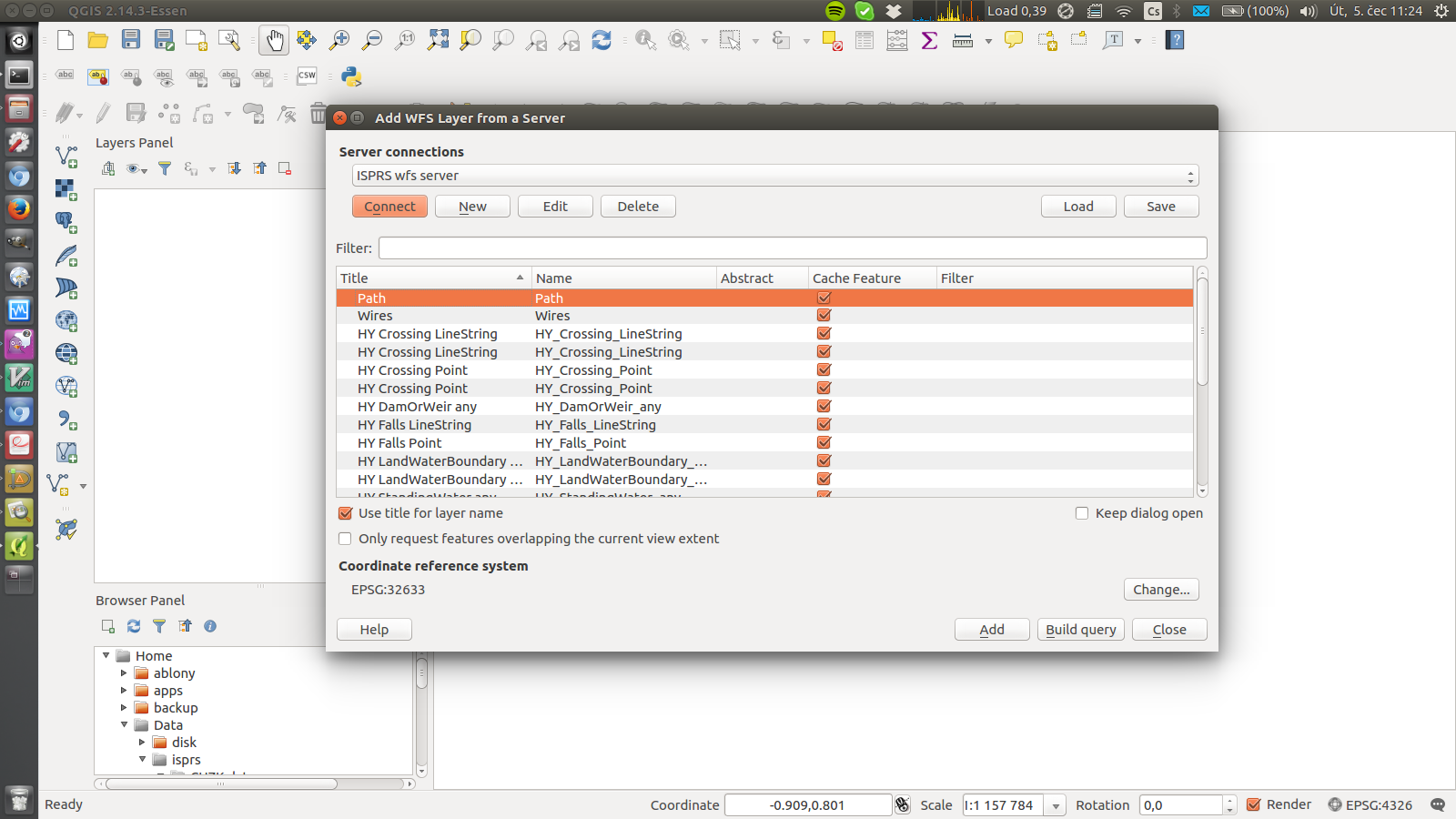Open the CSW catalog client icon

coord(307,76)
